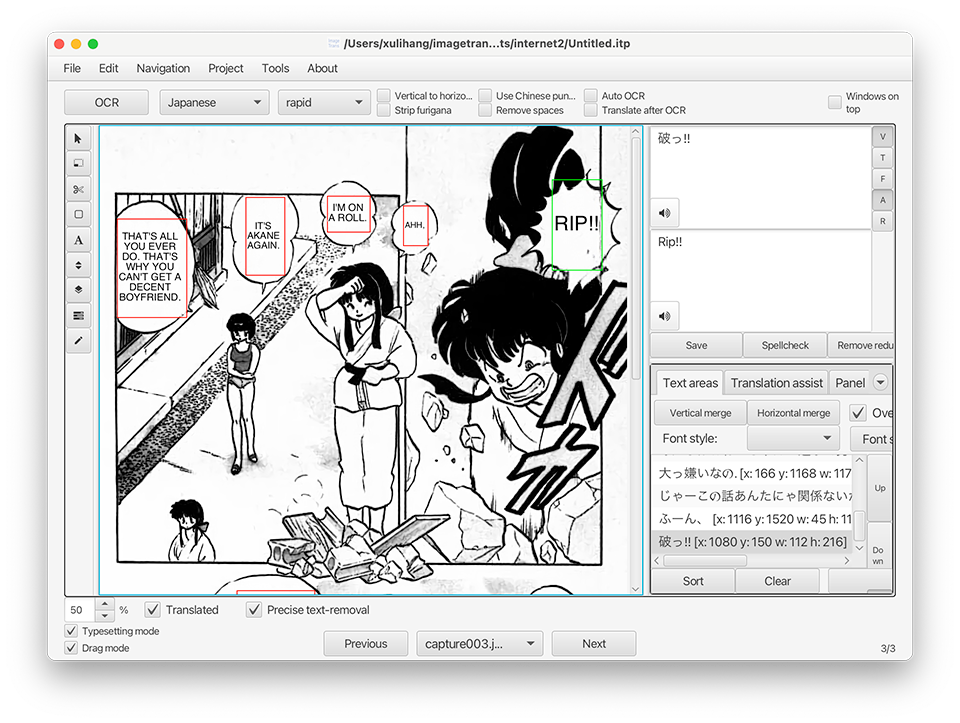Enable the Auto OCR checkbox
Screen dimensions: 960x723
[x=591, y=96]
